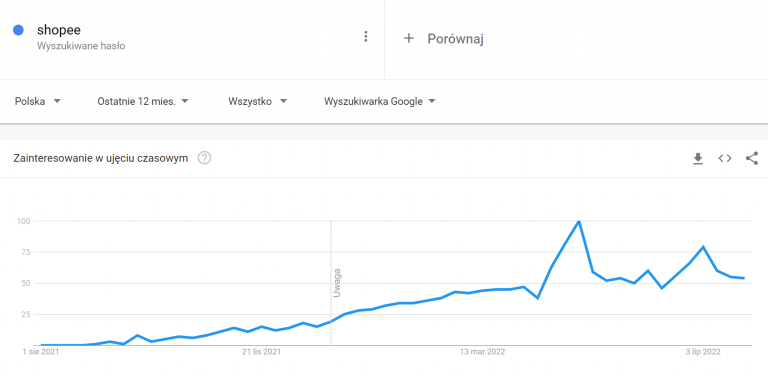Select the 21 lis 2021 axis label
This screenshot has width=768, height=384.
[262, 352]
